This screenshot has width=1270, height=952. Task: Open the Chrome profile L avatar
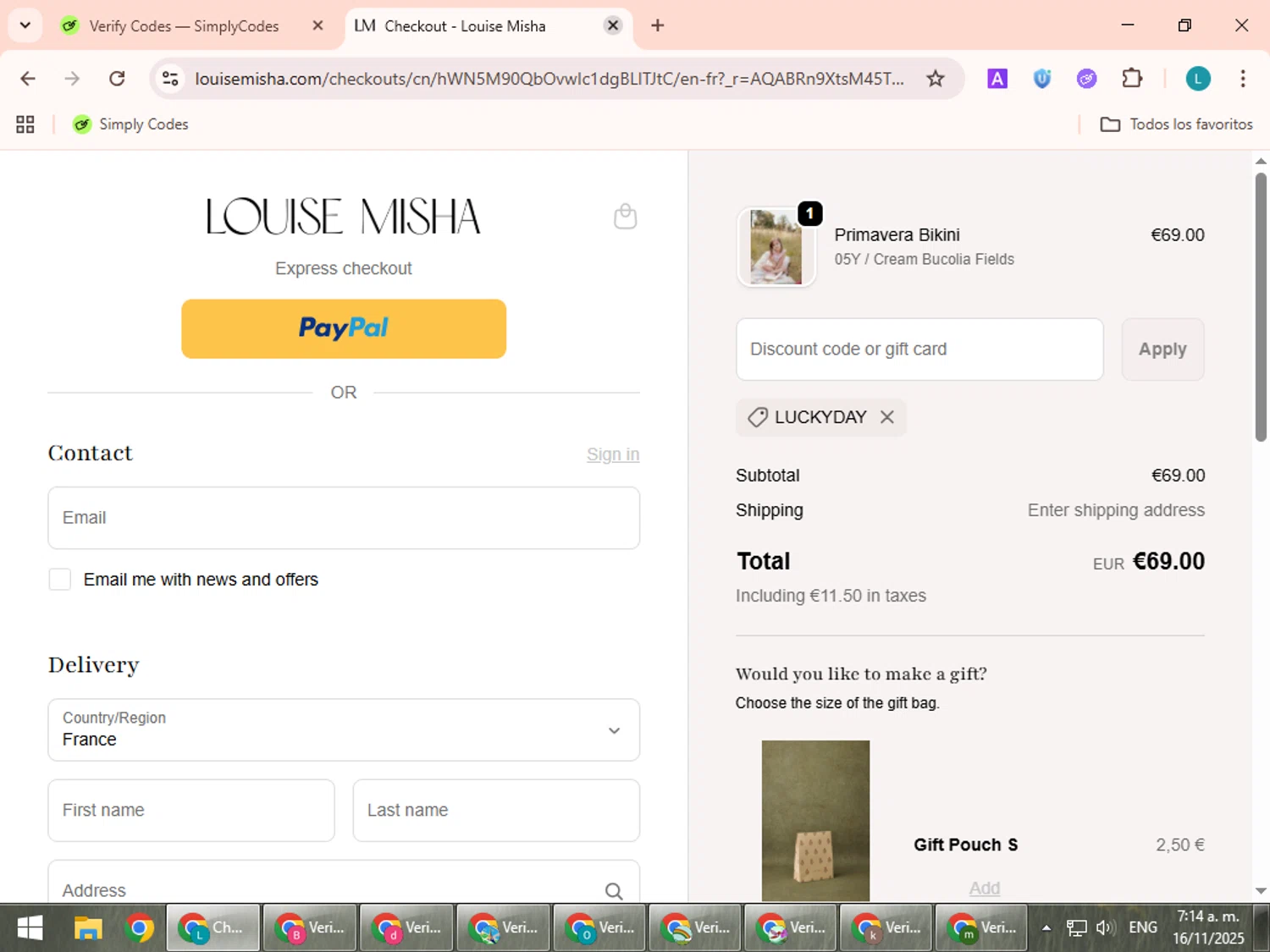pos(1197,79)
